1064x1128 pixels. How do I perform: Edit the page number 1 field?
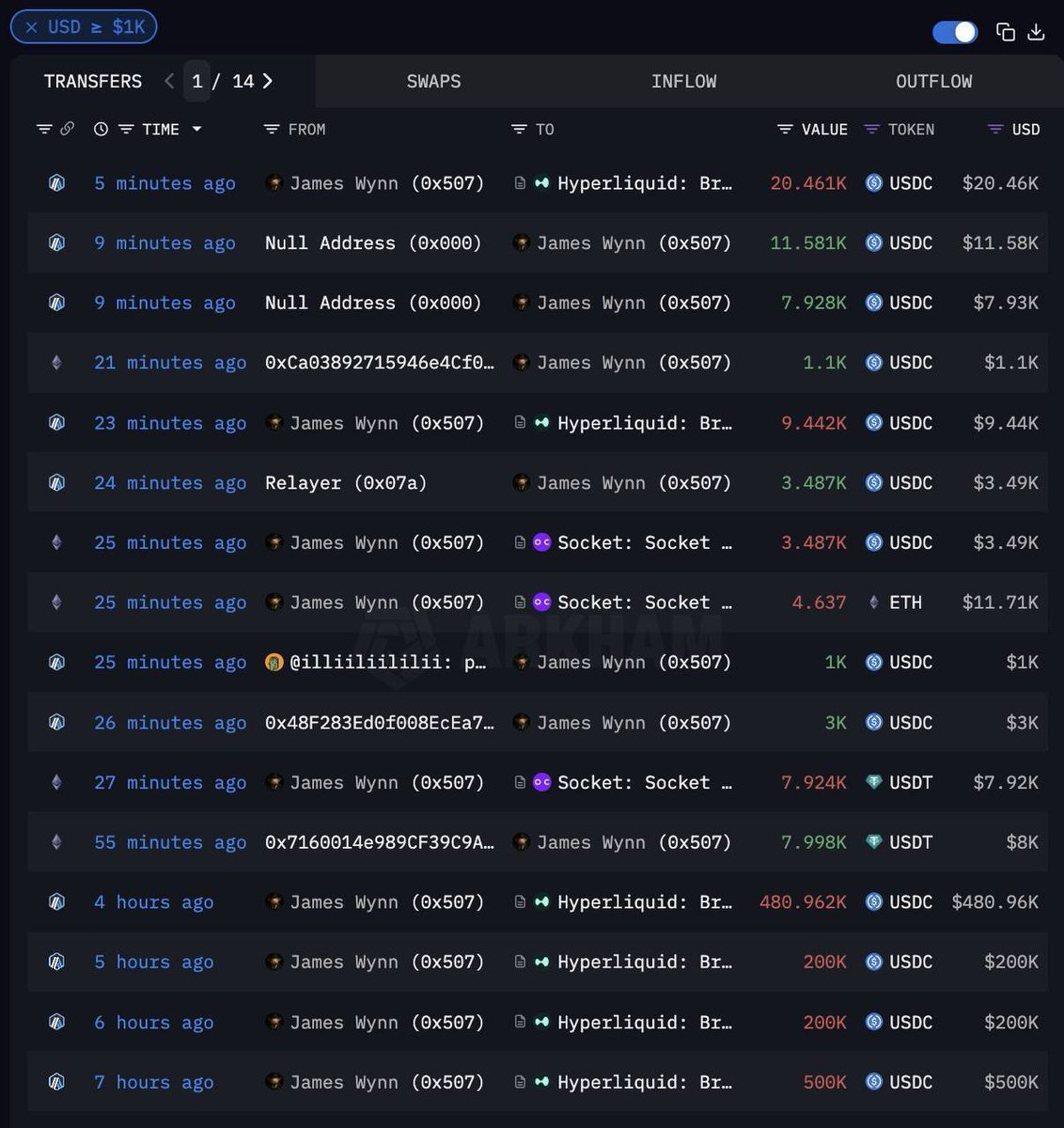[197, 82]
